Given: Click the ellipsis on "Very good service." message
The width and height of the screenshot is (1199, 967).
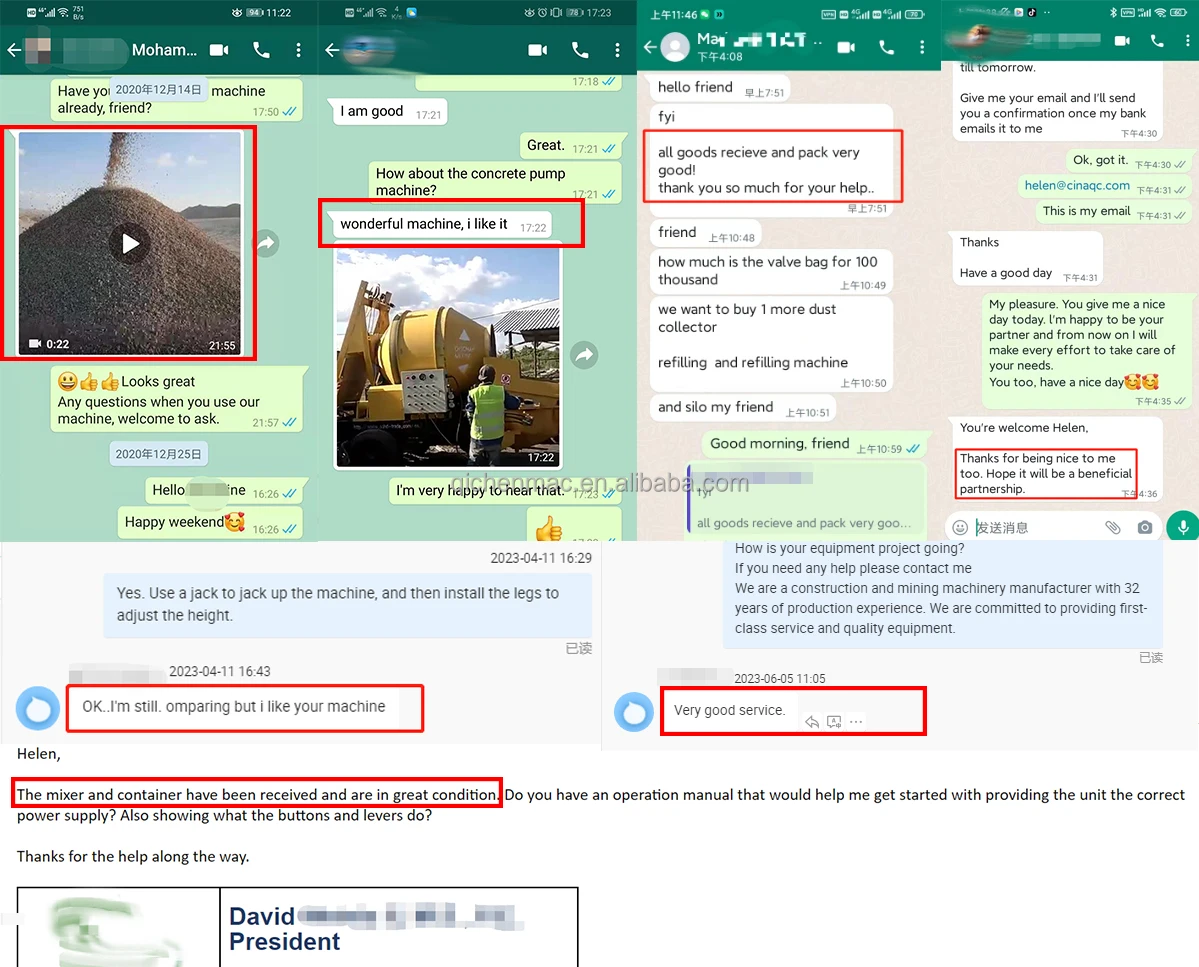Looking at the screenshot, I should [x=856, y=722].
